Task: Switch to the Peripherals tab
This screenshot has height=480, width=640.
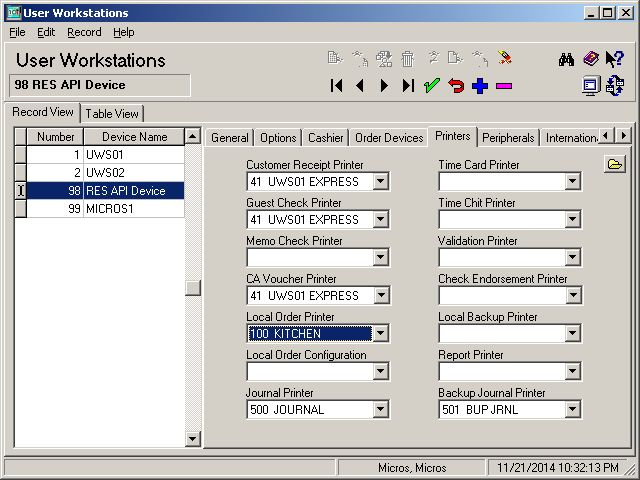Action: (x=508, y=138)
